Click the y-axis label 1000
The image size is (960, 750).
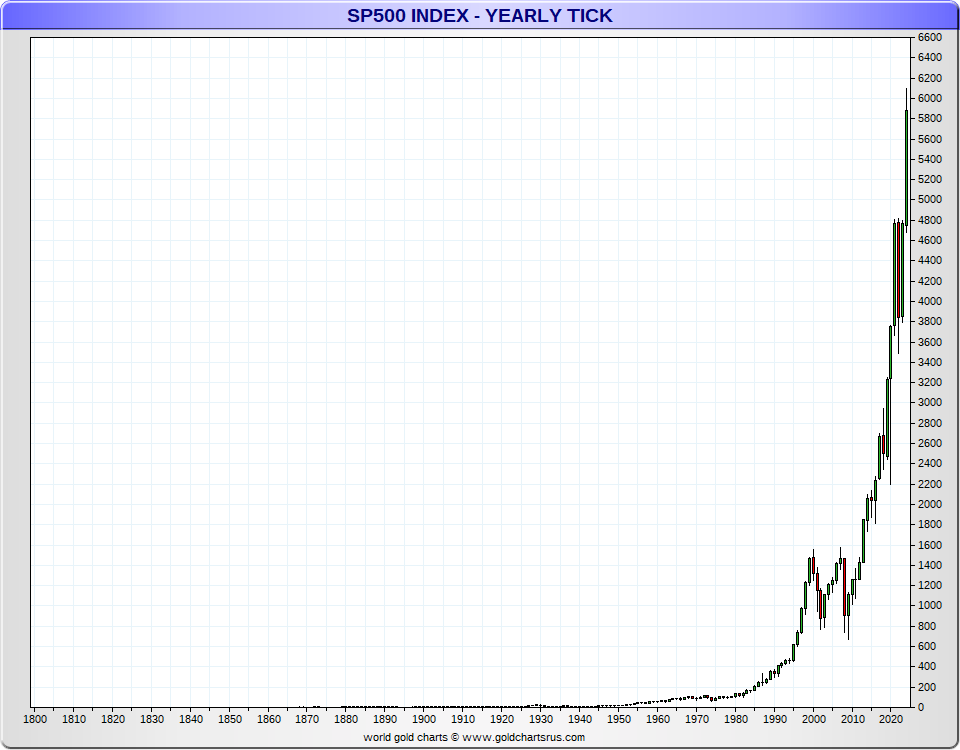[929, 606]
